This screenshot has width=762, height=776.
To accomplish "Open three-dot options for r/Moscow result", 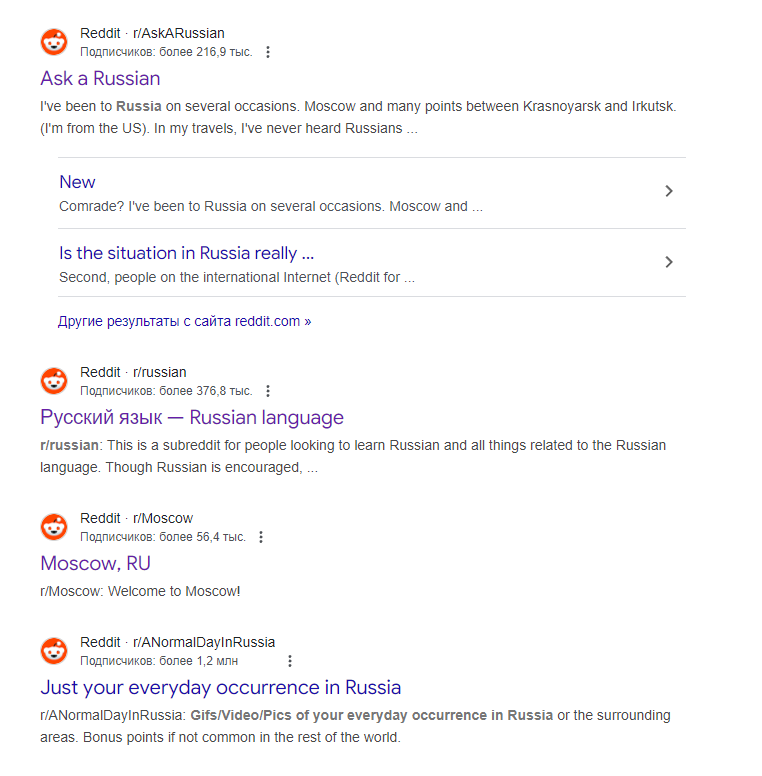I will point(261,537).
